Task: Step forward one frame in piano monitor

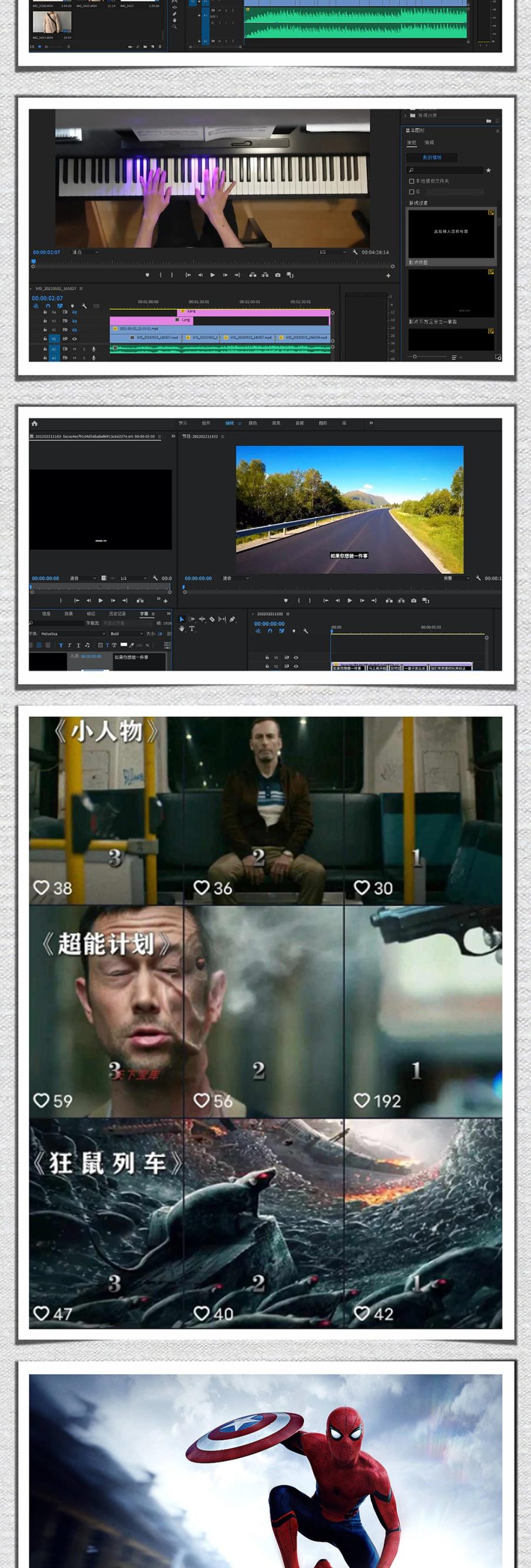Action: point(225,275)
